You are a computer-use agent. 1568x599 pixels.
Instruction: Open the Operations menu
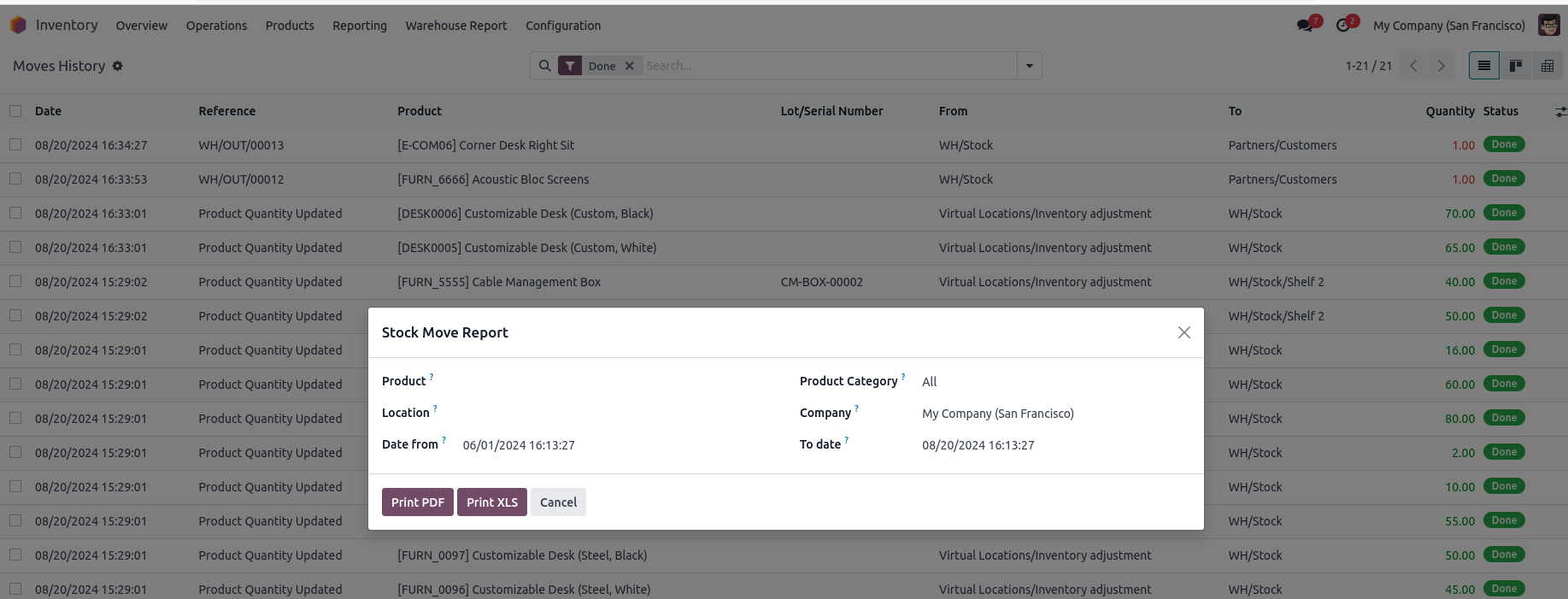pyautogui.click(x=216, y=26)
